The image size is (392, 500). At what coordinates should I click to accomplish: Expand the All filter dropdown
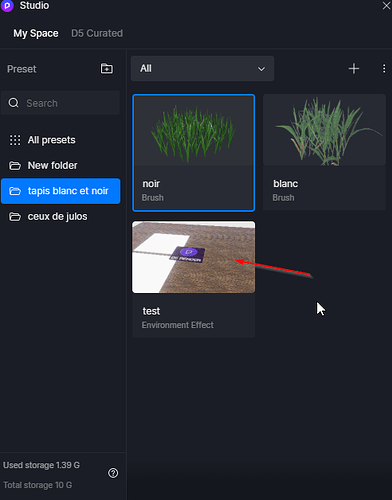[x=202, y=69]
